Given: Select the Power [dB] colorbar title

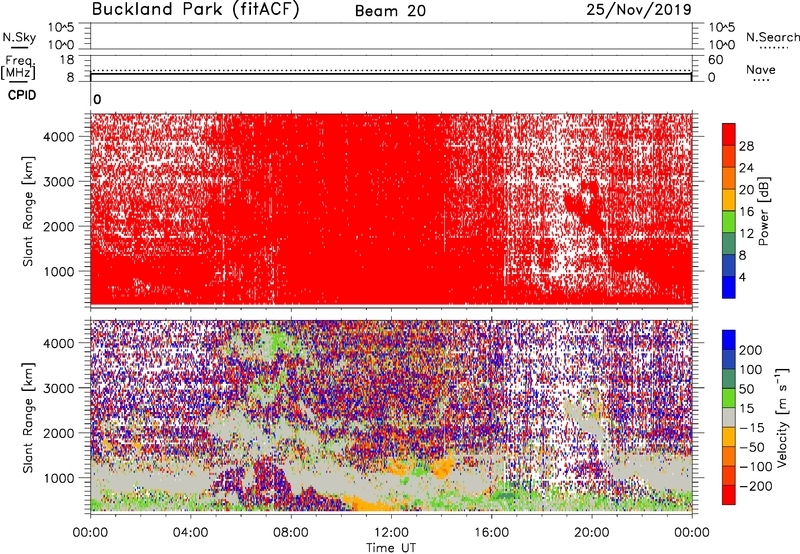Looking at the screenshot, I should click(x=764, y=211).
